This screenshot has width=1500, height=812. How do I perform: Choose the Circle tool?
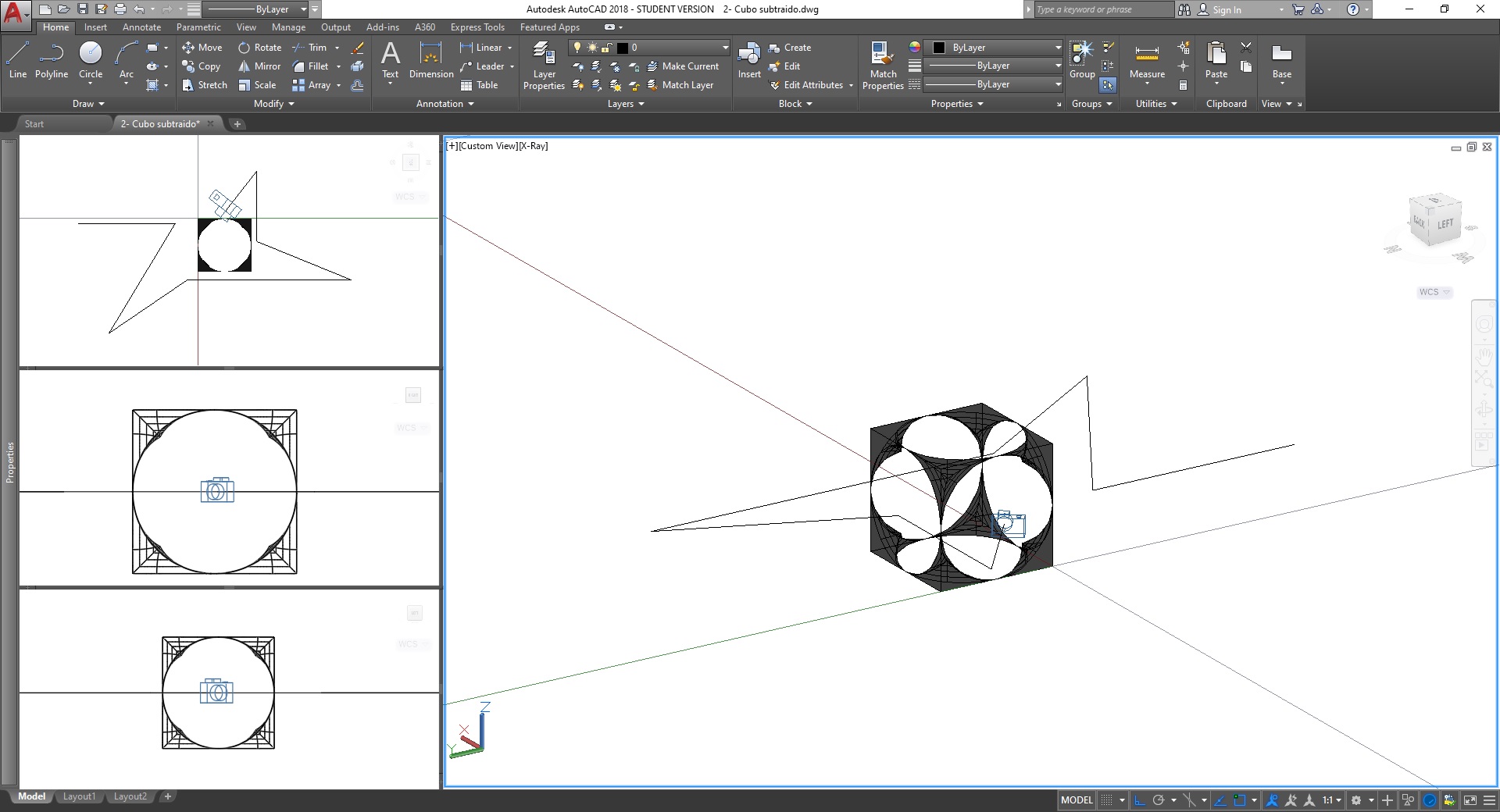click(x=91, y=60)
